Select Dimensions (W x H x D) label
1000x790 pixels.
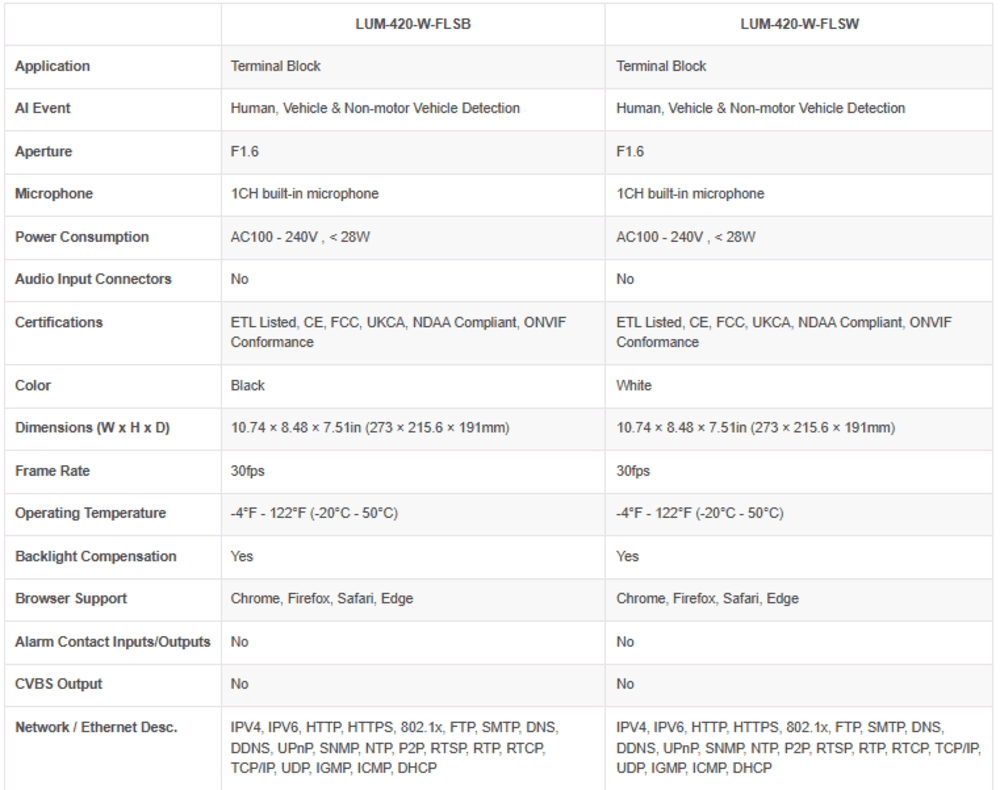tap(92, 428)
